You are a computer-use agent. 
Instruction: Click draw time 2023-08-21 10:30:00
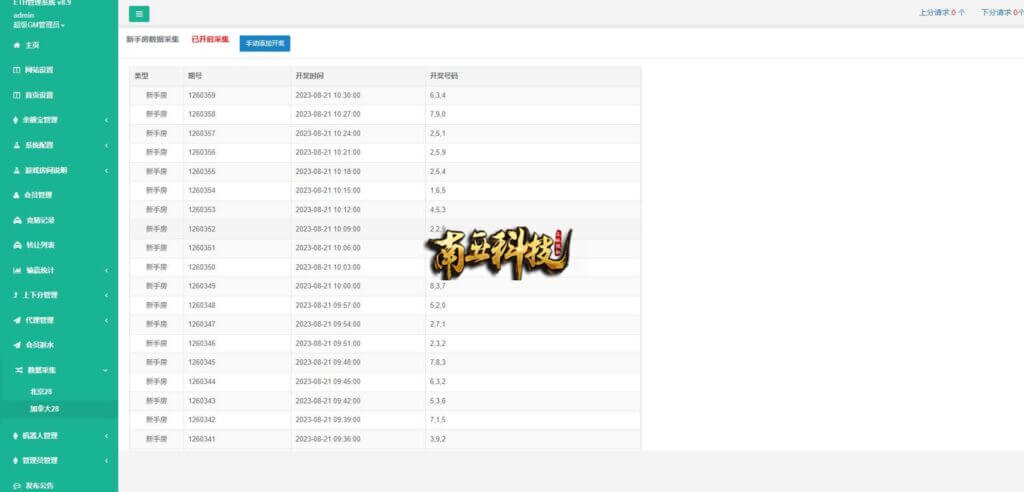pyautogui.click(x=328, y=95)
